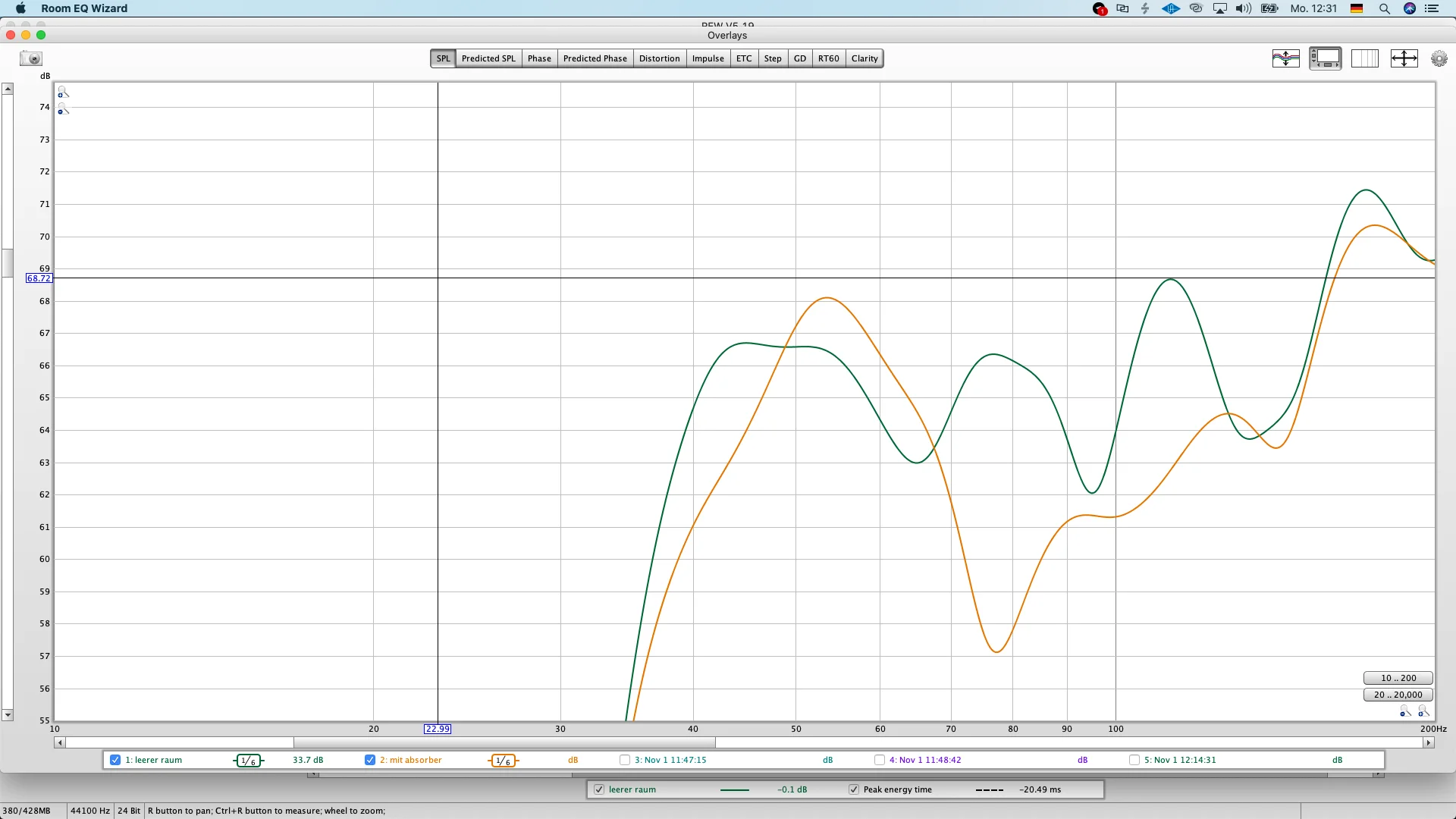
Task: Open the AirPlay display menu icon
Action: (1220, 8)
